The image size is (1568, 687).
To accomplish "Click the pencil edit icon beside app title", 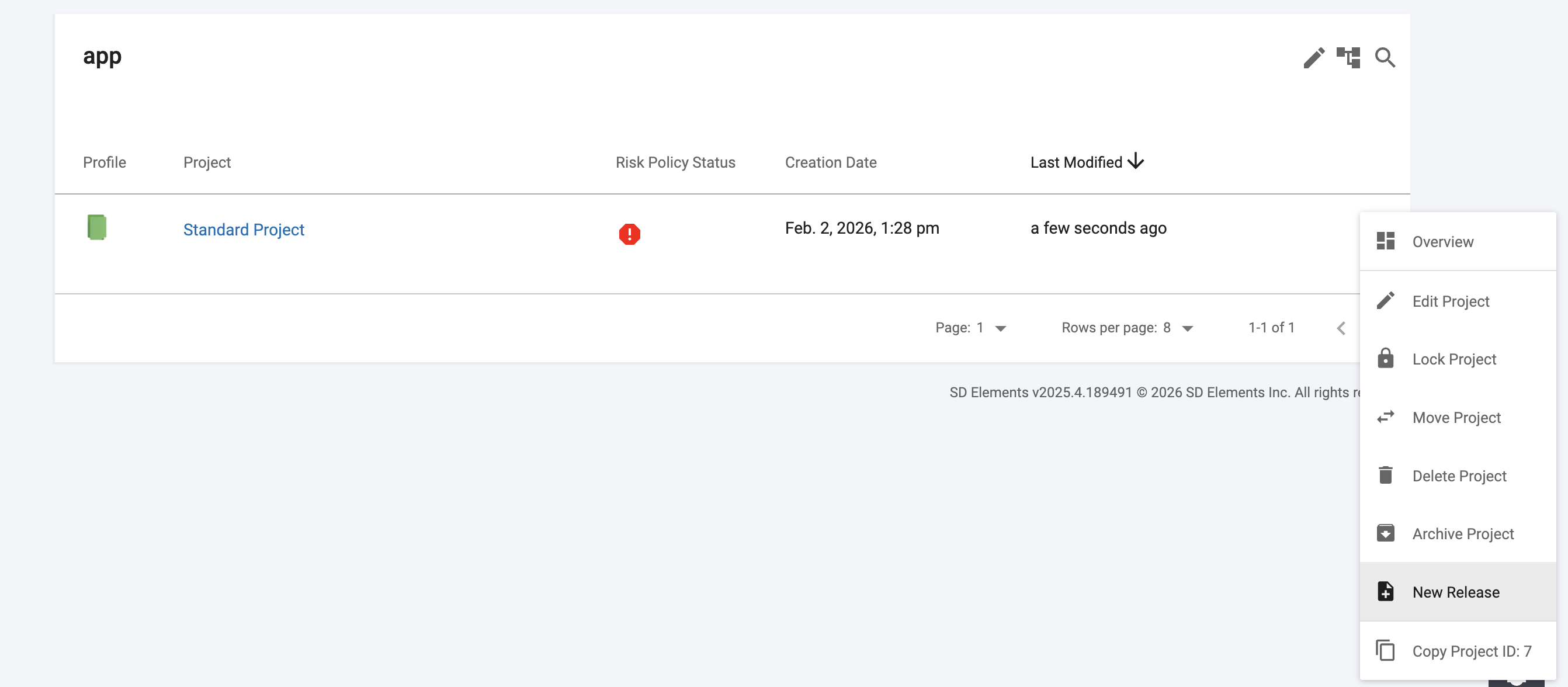I will click(1313, 58).
